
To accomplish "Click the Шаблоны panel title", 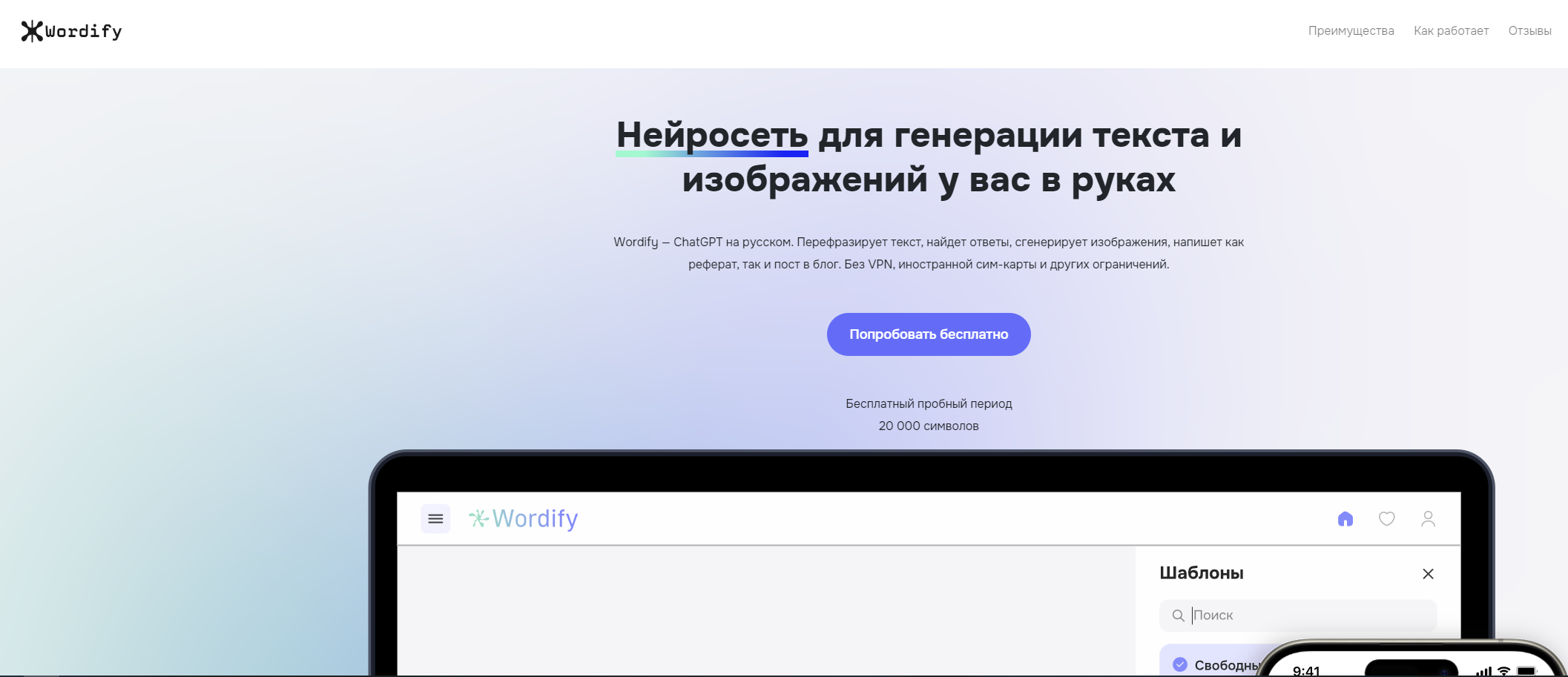I will (1202, 573).
